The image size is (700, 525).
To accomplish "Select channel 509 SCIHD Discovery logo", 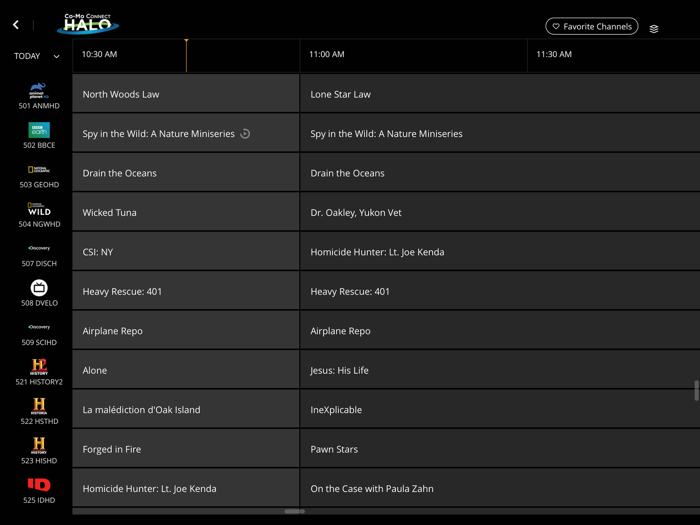I will click(x=39, y=327).
